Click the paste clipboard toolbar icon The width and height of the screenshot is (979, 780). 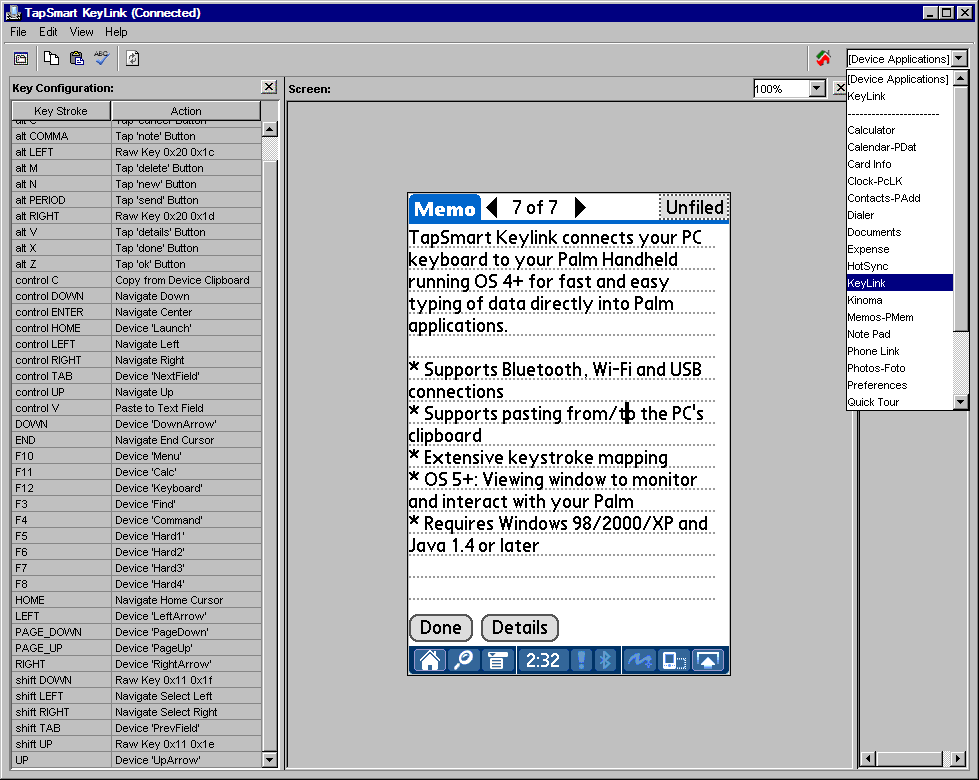coord(76,58)
